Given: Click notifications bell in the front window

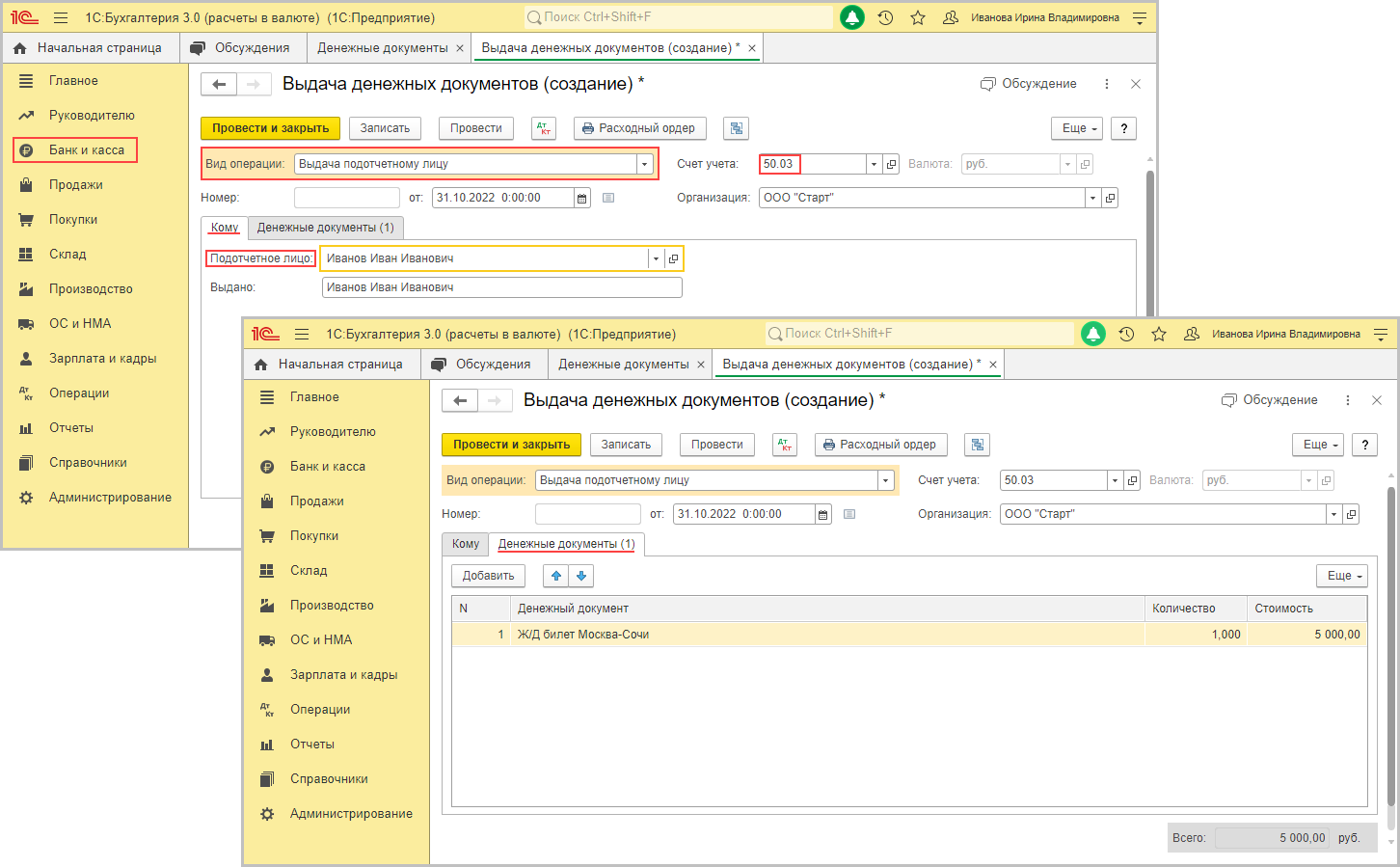Looking at the screenshot, I should coord(1093,334).
